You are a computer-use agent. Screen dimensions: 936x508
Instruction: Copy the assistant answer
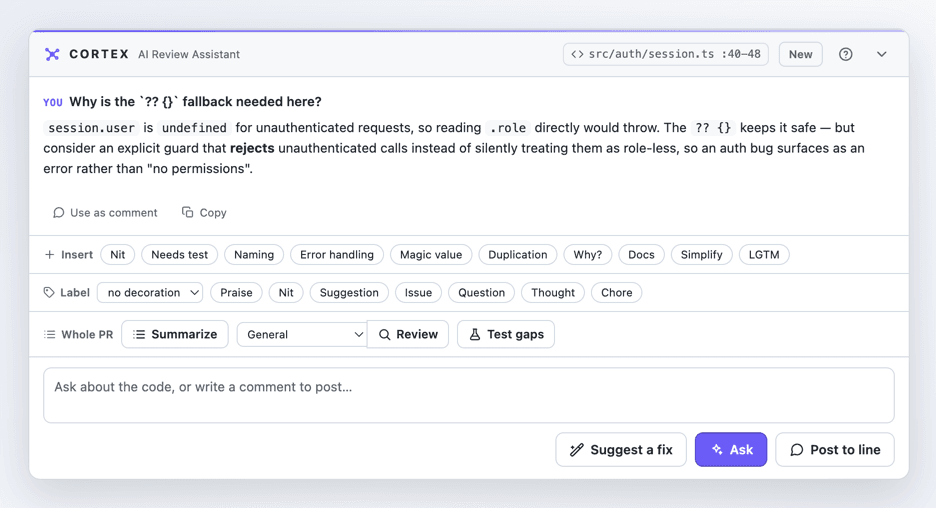click(204, 213)
